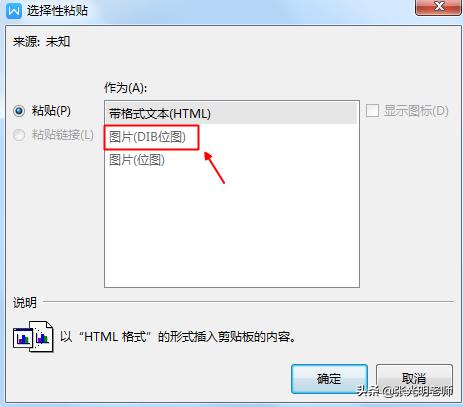463x407 pixels.
Task: Choose 带格式文本(HTML) in the list
Action: (231, 113)
